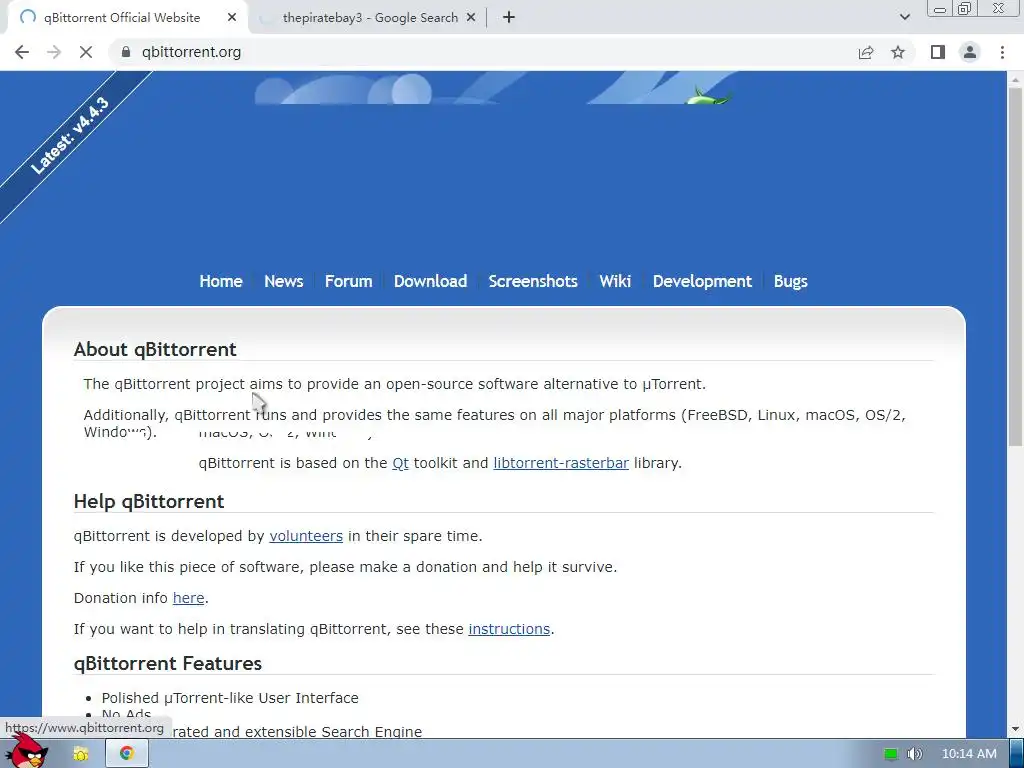
Task: Click the About qBittorrent heading
Action: click(155, 349)
